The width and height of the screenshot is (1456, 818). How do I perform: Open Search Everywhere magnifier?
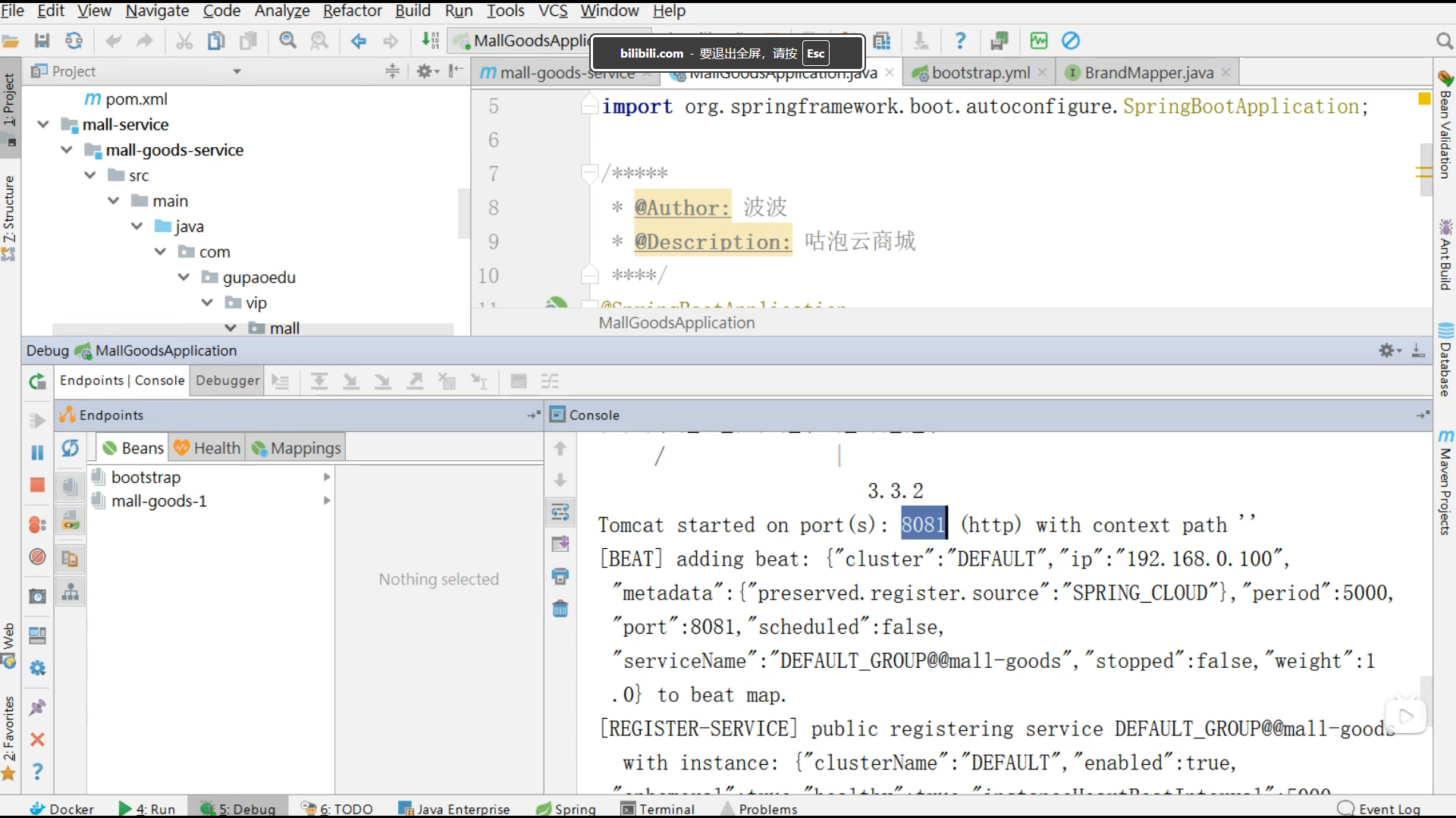click(1444, 41)
